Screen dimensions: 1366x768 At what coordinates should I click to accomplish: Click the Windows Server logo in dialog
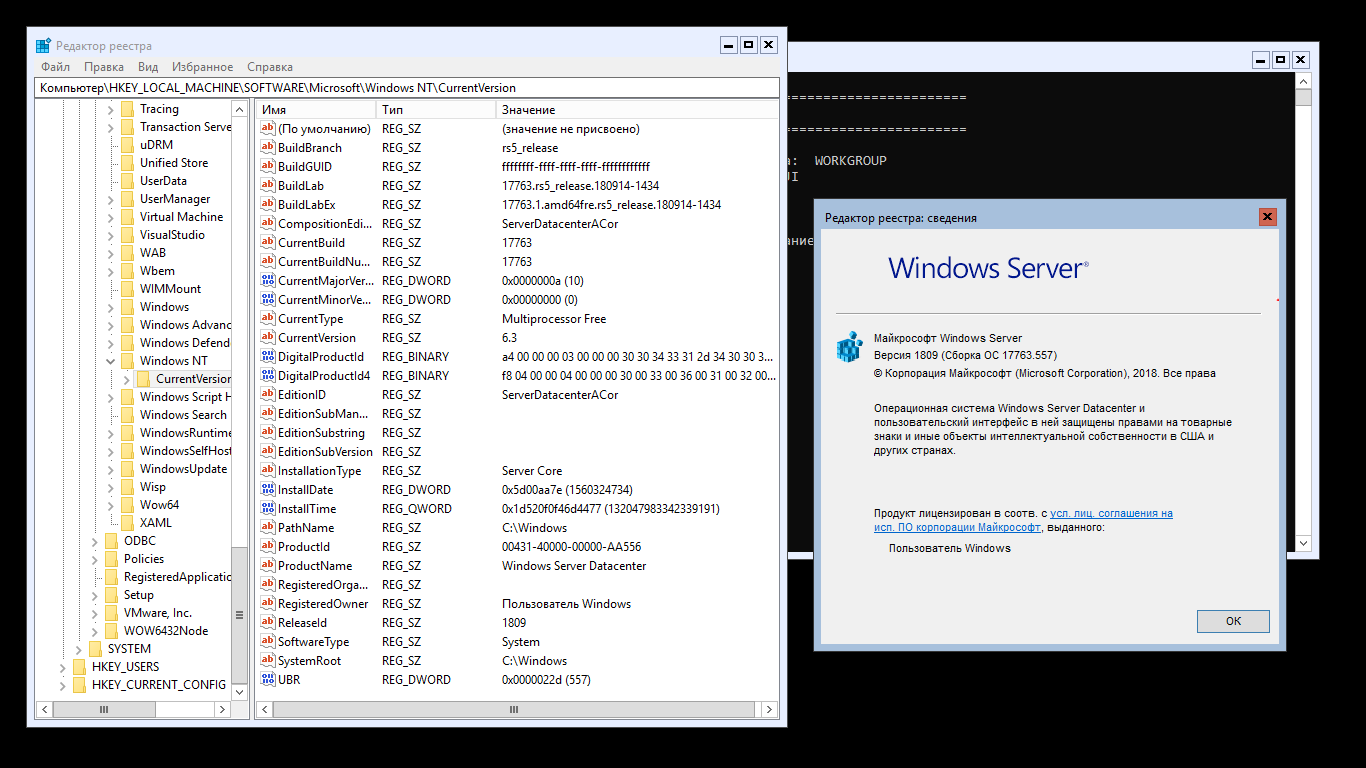point(988,268)
